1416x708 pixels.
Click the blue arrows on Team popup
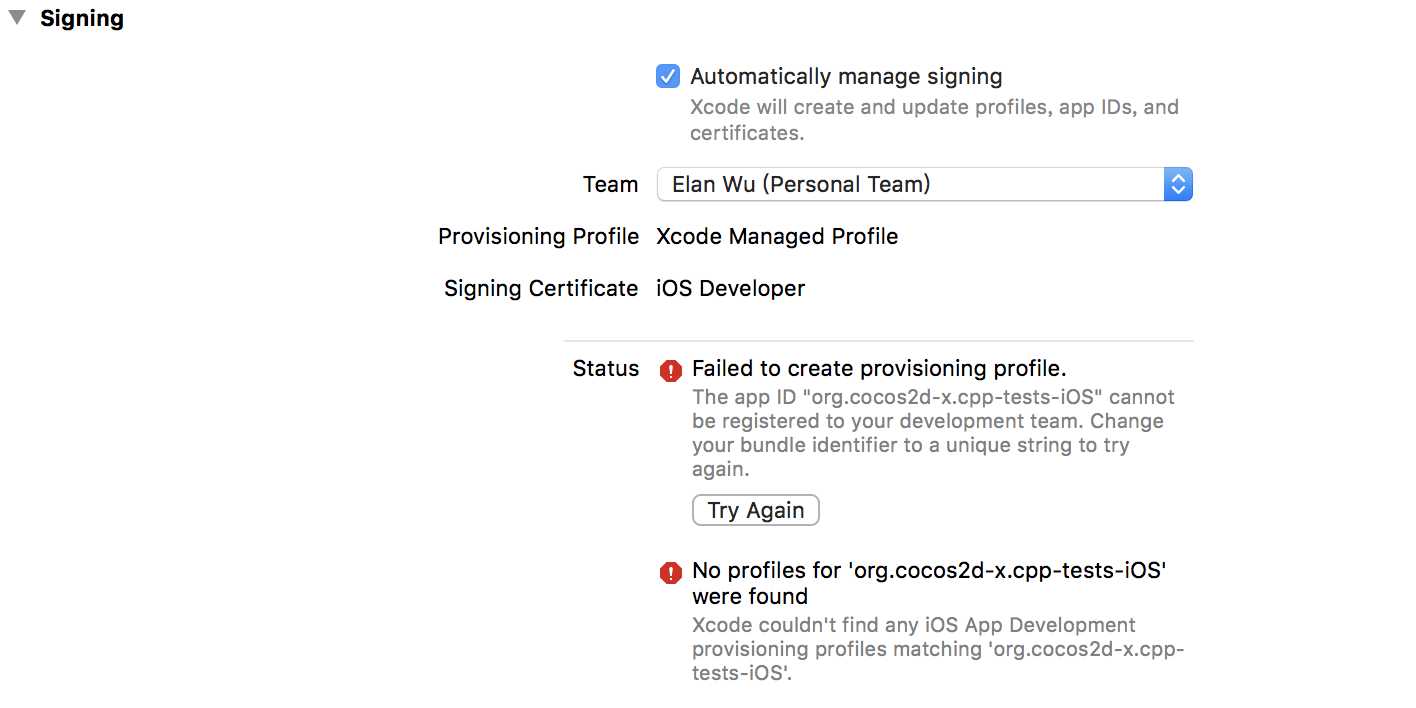pos(1178,184)
